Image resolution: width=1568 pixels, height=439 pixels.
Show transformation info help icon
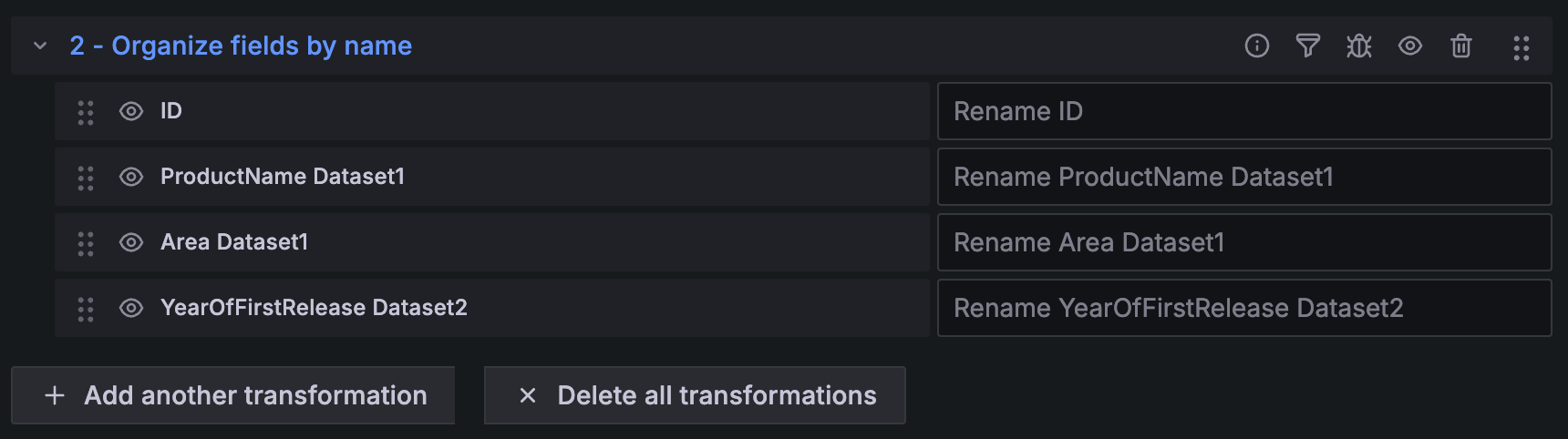coord(1256,46)
